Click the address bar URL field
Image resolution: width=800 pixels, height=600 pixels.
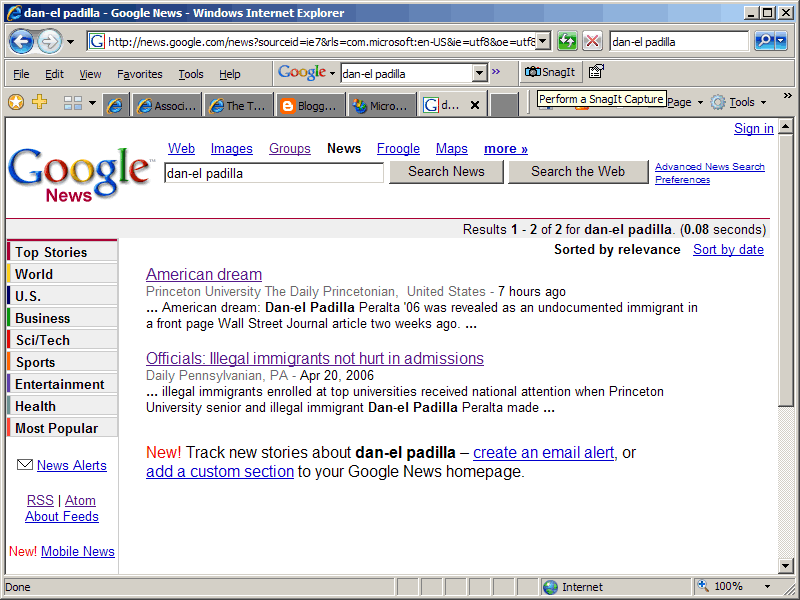click(312, 41)
